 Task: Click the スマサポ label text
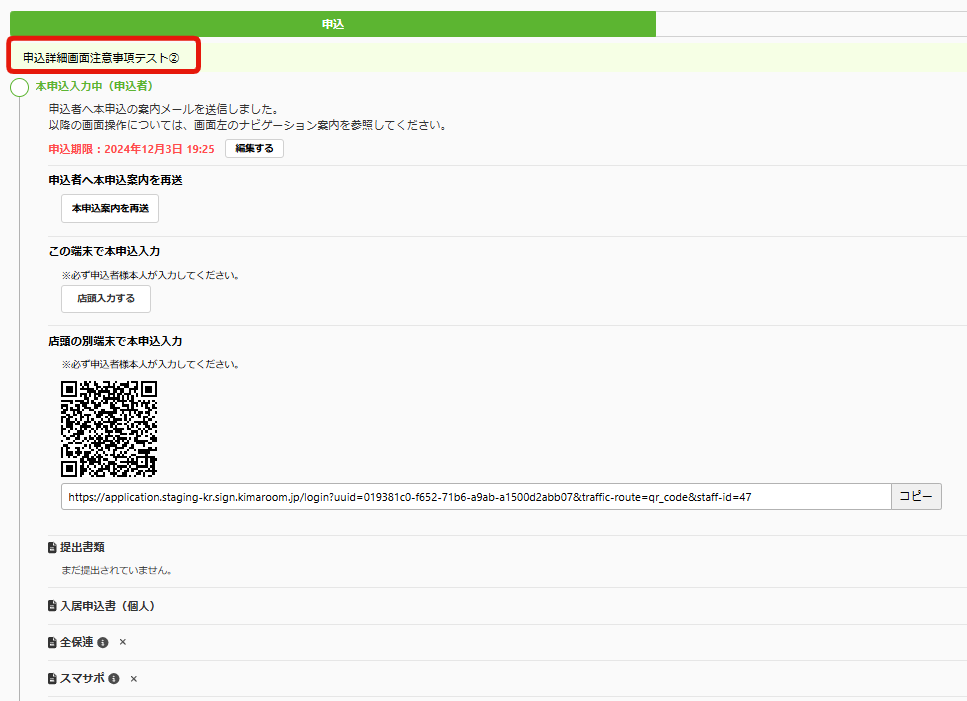[82, 678]
